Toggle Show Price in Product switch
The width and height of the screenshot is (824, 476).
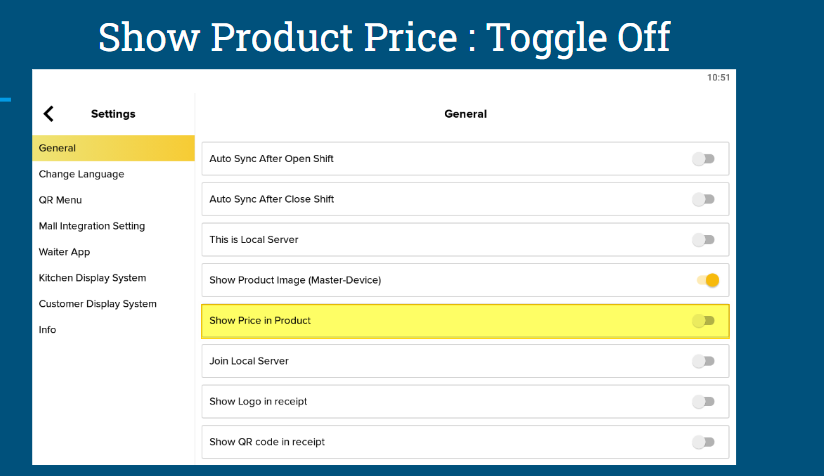(703, 320)
